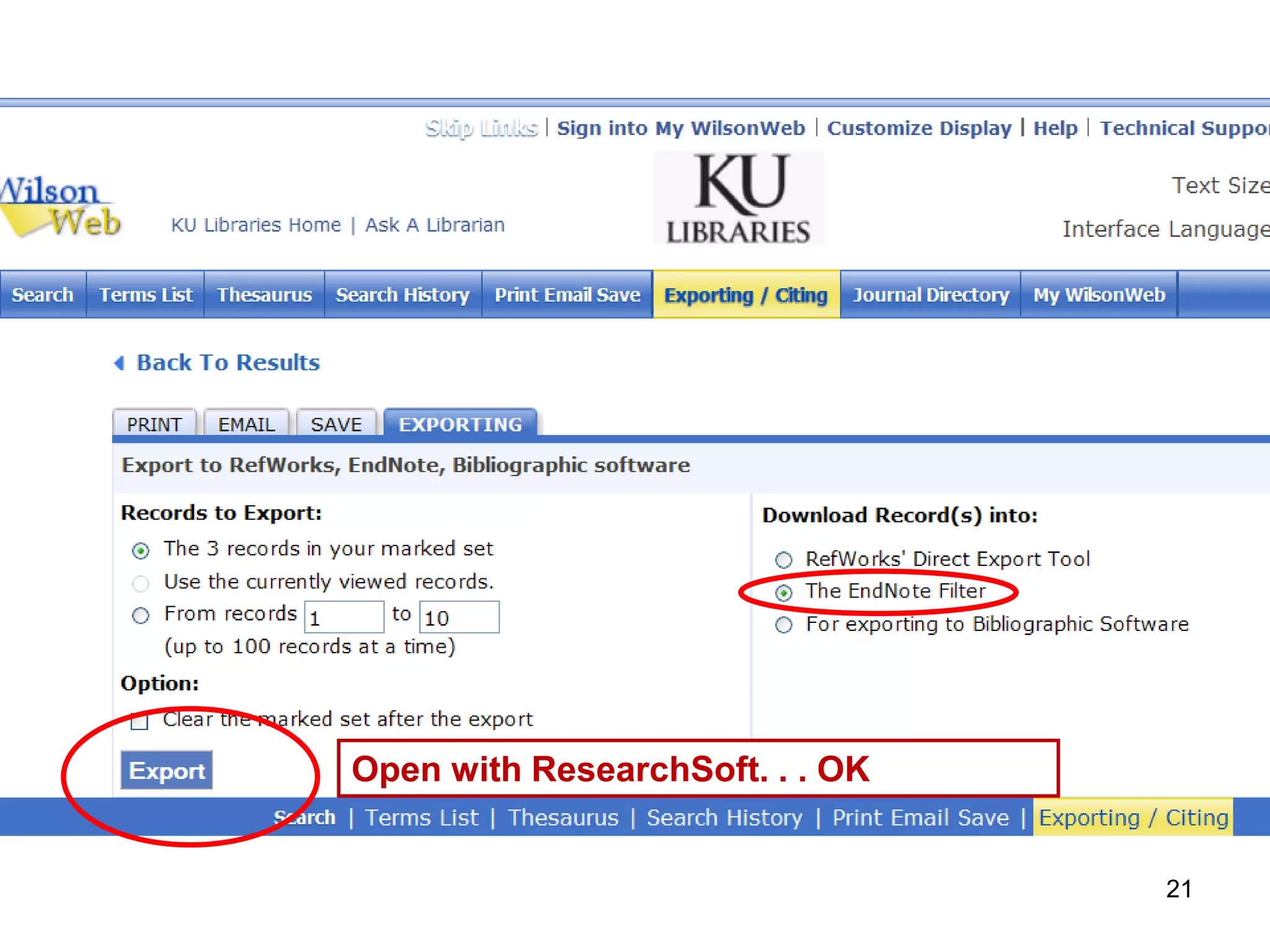Viewport: 1270px width, 952px height.
Task: Select 'Use the currently viewed records' radio
Action: click(x=141, y=583)
